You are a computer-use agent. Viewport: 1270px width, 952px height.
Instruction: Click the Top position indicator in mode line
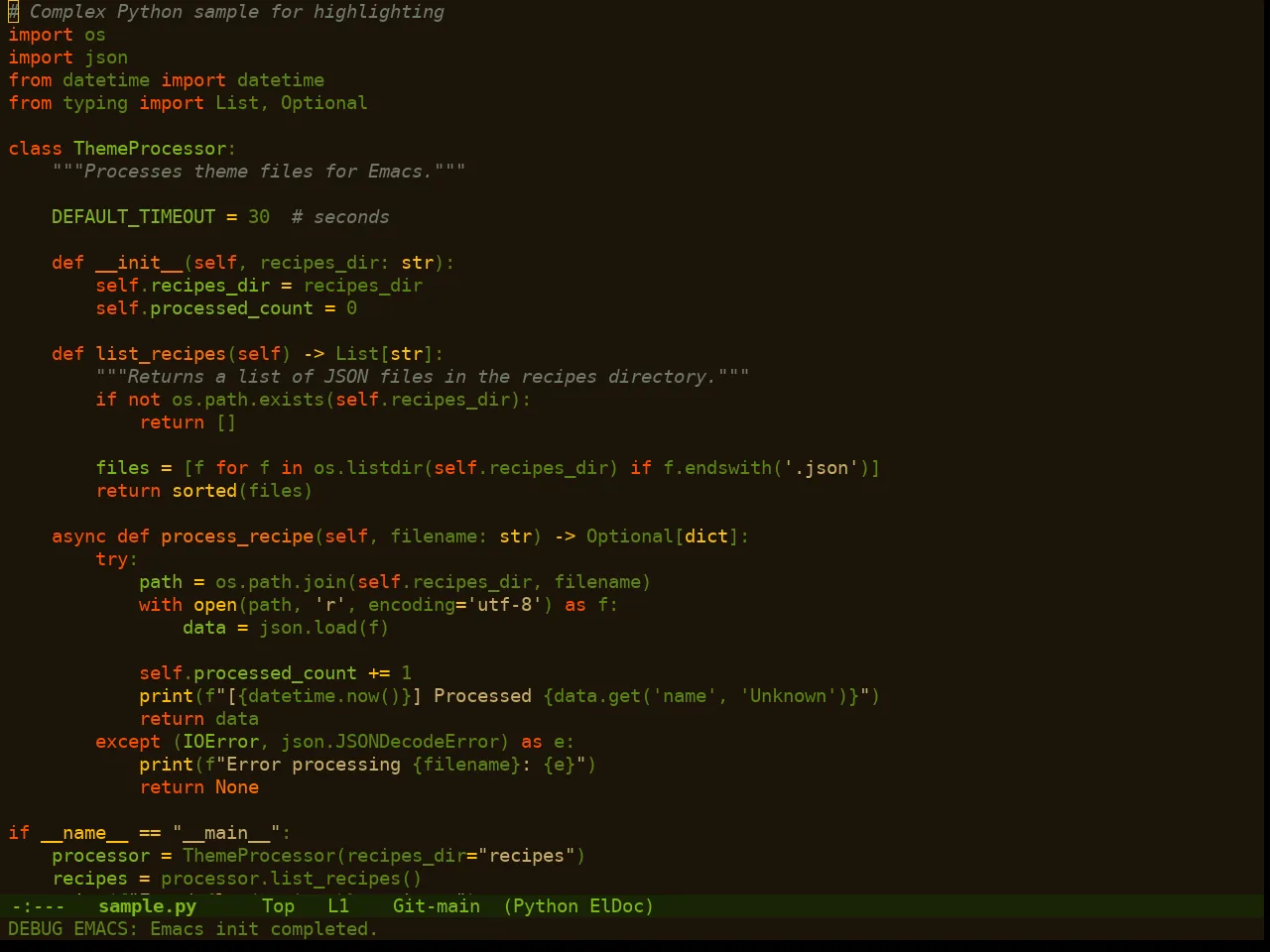278,906
